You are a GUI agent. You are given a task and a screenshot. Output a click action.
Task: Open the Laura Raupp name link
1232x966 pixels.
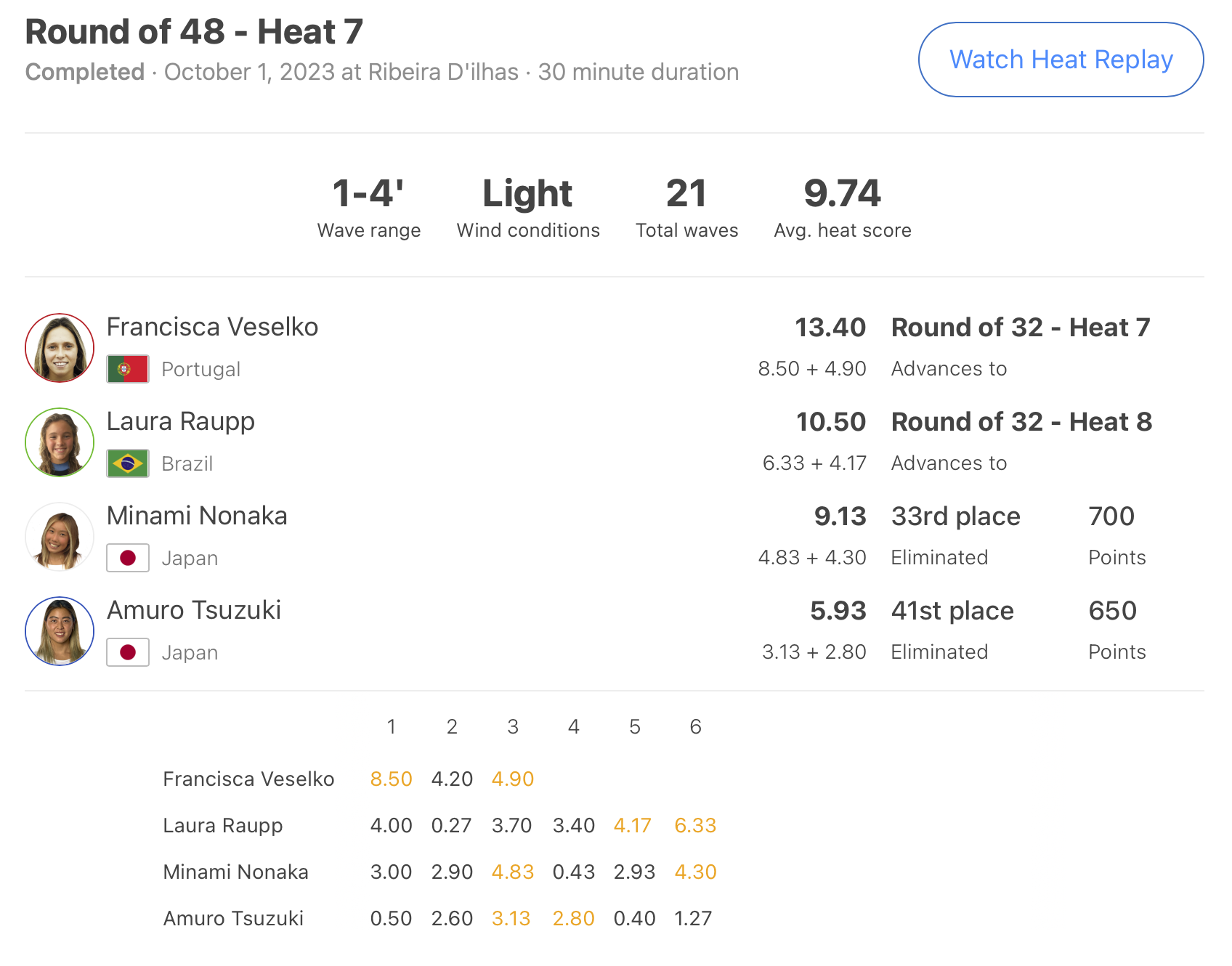point(180,422)
